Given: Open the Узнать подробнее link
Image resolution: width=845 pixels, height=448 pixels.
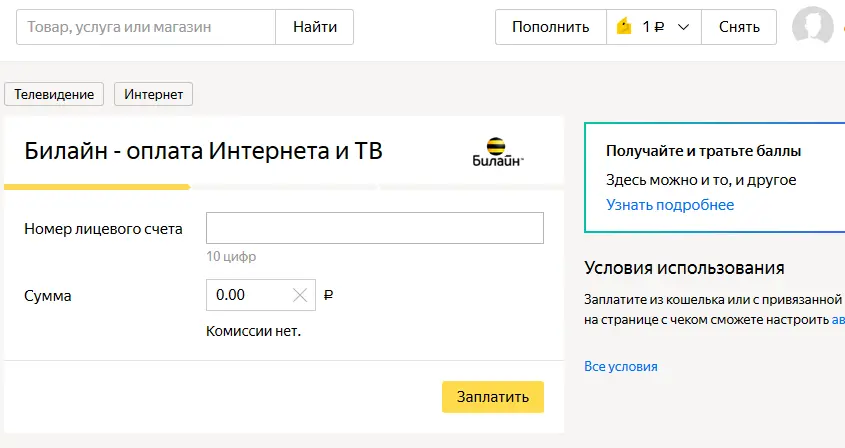Looking at the screenshot, I should (670, 205).
